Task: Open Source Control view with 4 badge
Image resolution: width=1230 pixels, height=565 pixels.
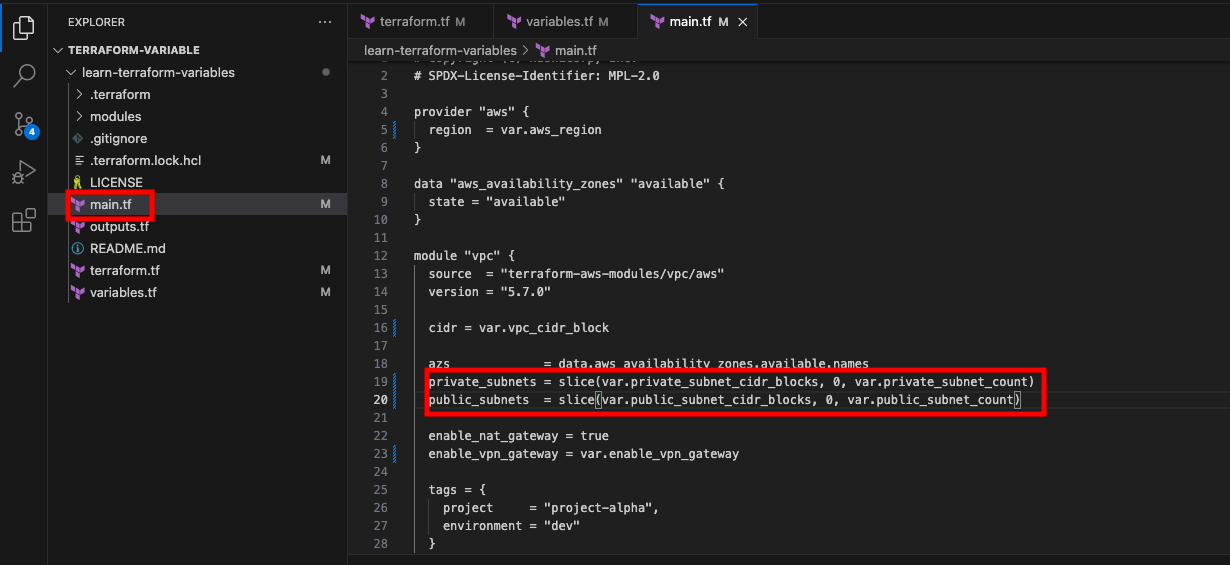Action: point(24,125)
